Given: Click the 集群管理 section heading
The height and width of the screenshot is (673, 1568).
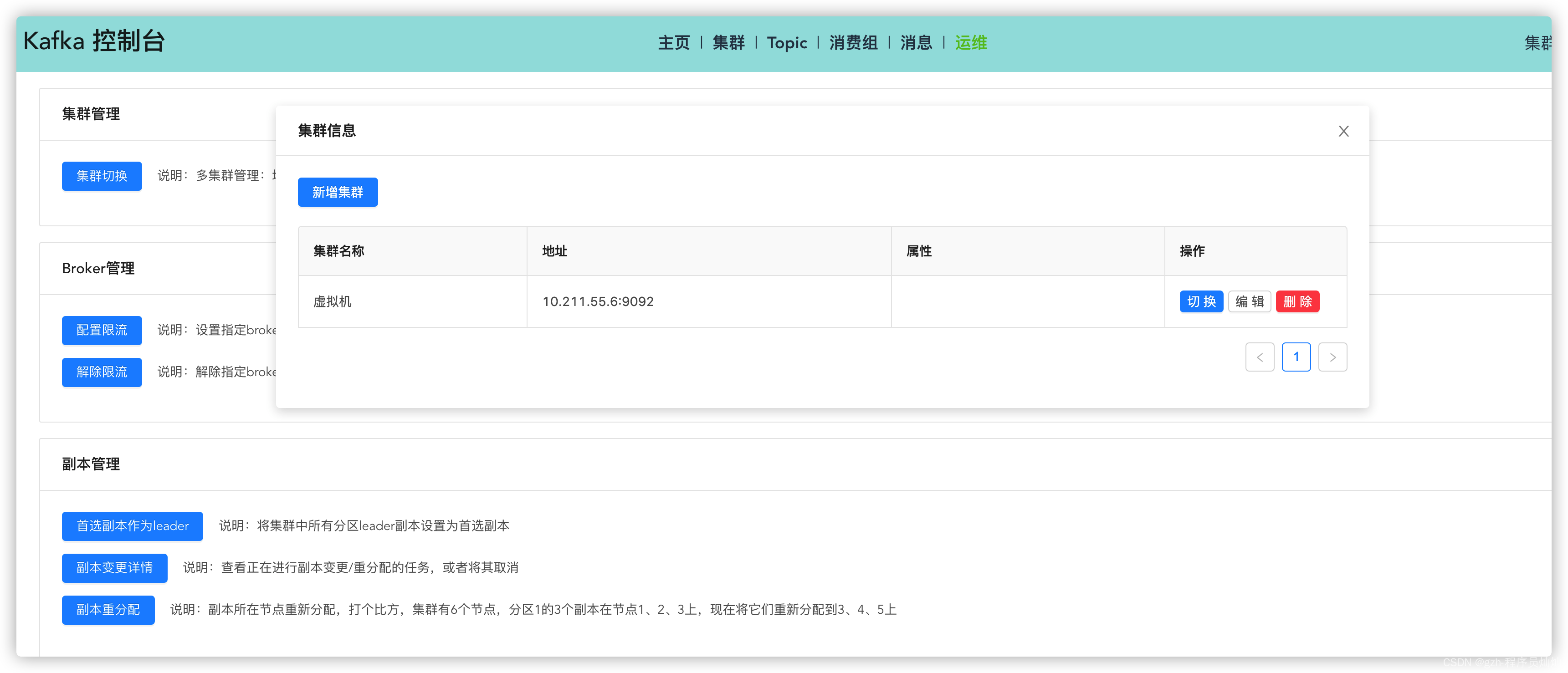Looking at the screenshot, I should [91, 114].
